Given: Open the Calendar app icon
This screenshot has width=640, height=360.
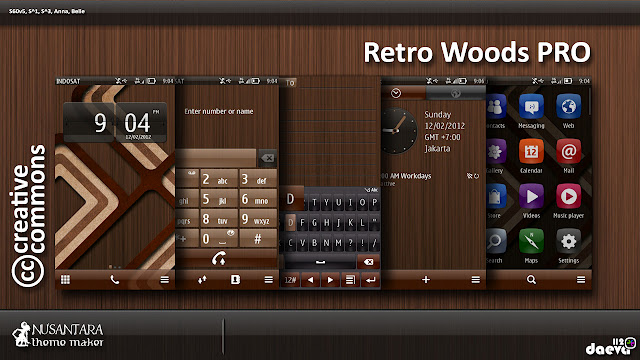Looking at the screenshot, I should (x=531, y=151).
